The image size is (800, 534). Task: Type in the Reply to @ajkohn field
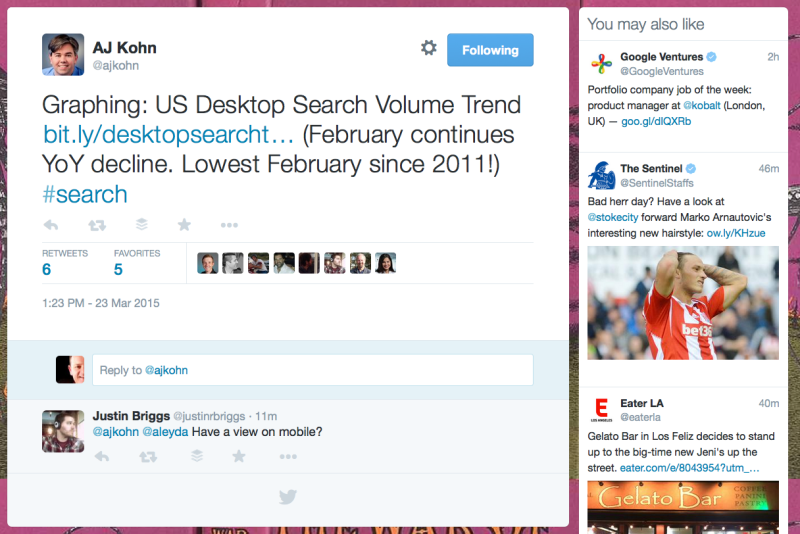click(x=312, y=370)
